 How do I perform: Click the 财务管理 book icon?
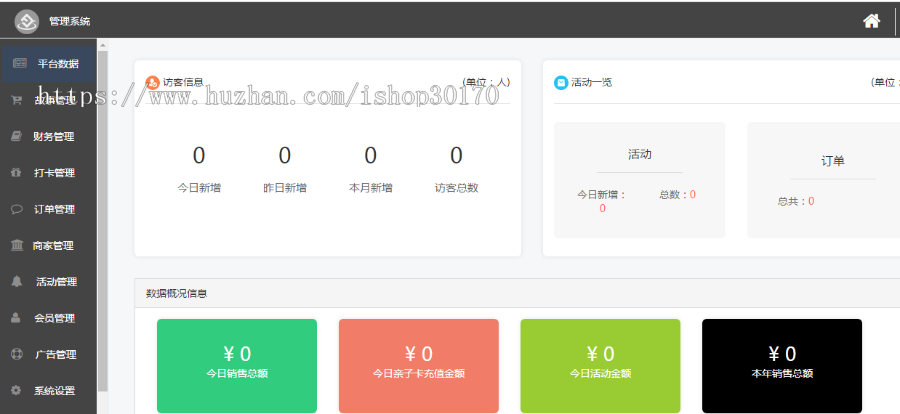click(x=17, y=136)
